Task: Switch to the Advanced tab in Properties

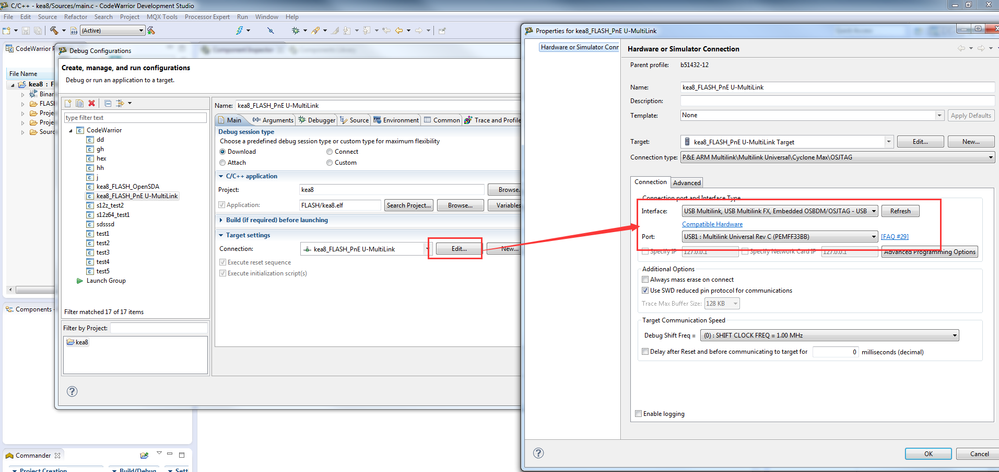Action: (x=687, y=183)
